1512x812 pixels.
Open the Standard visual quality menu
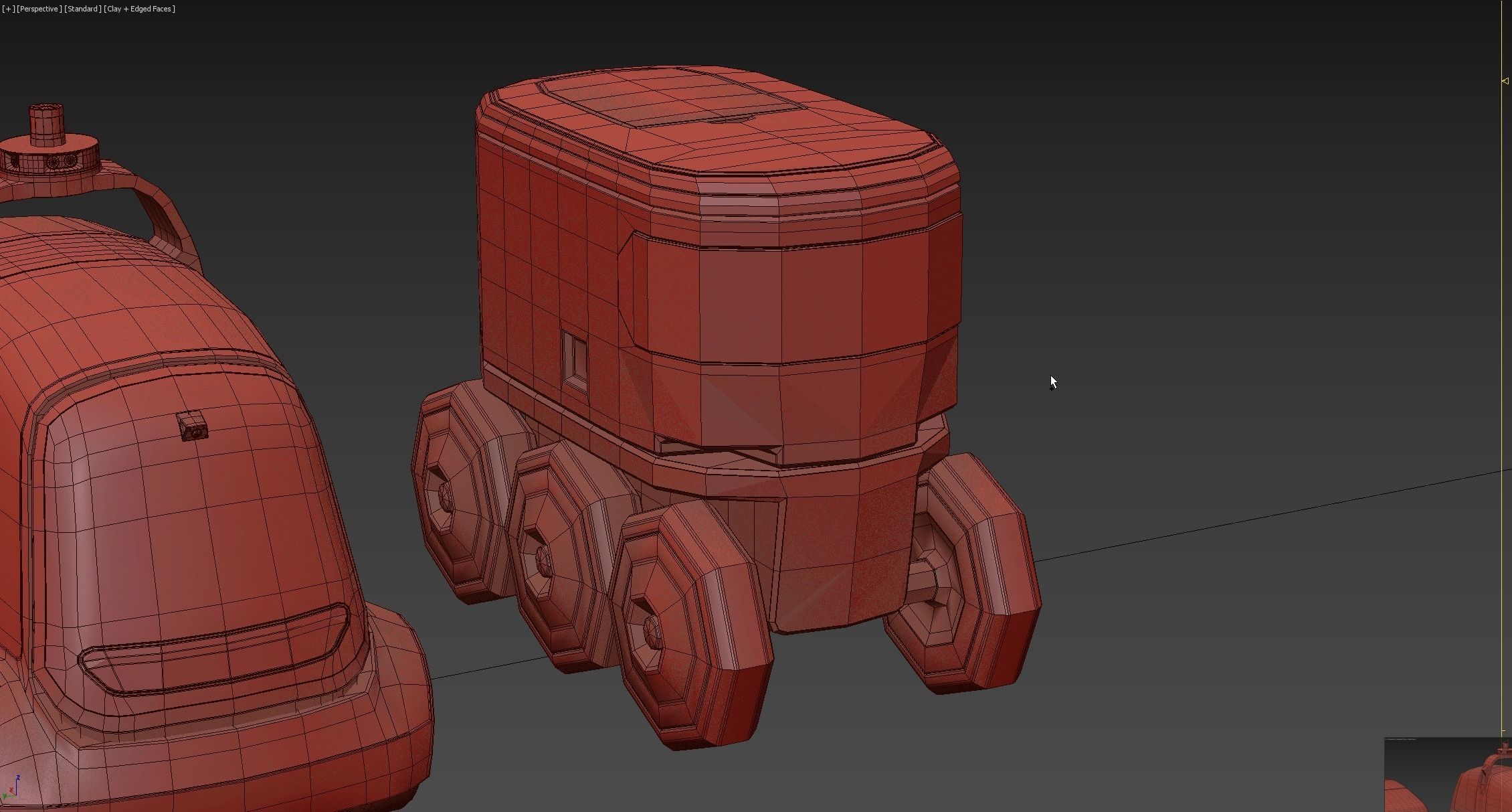[x=83, y=9]
